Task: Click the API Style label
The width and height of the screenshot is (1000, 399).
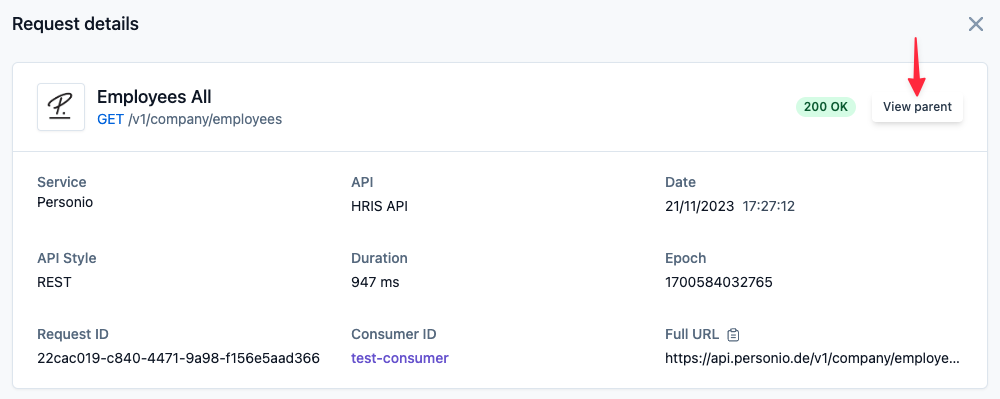Action: (x=67, y=258)
